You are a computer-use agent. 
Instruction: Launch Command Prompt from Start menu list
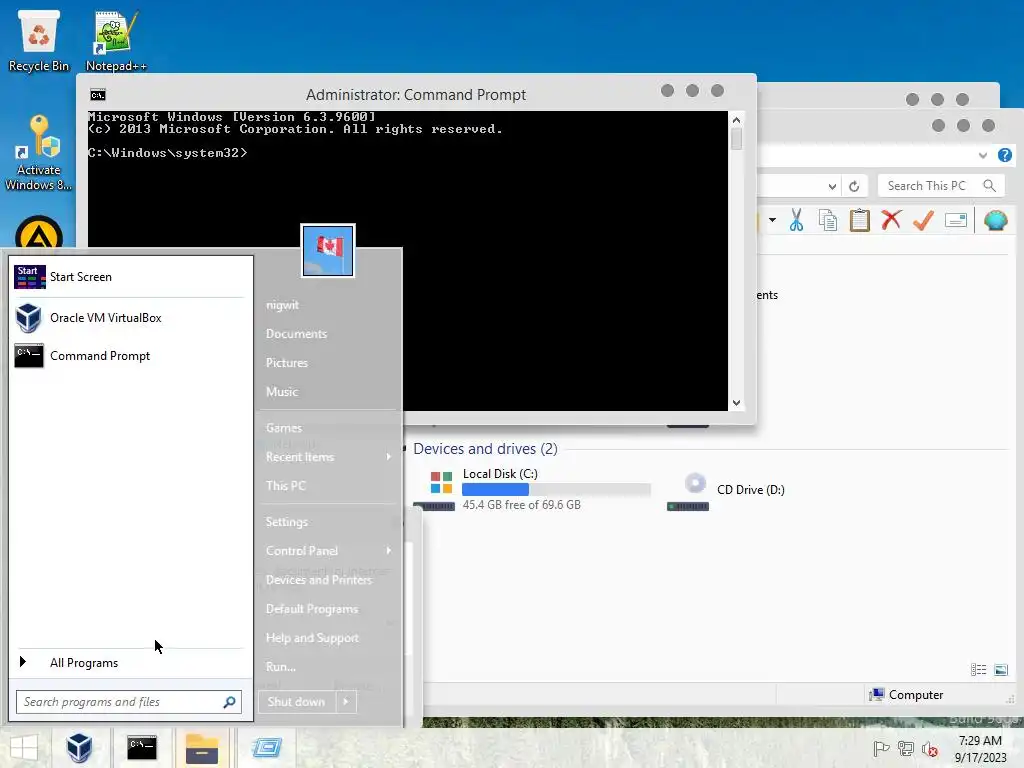point(129,356)
